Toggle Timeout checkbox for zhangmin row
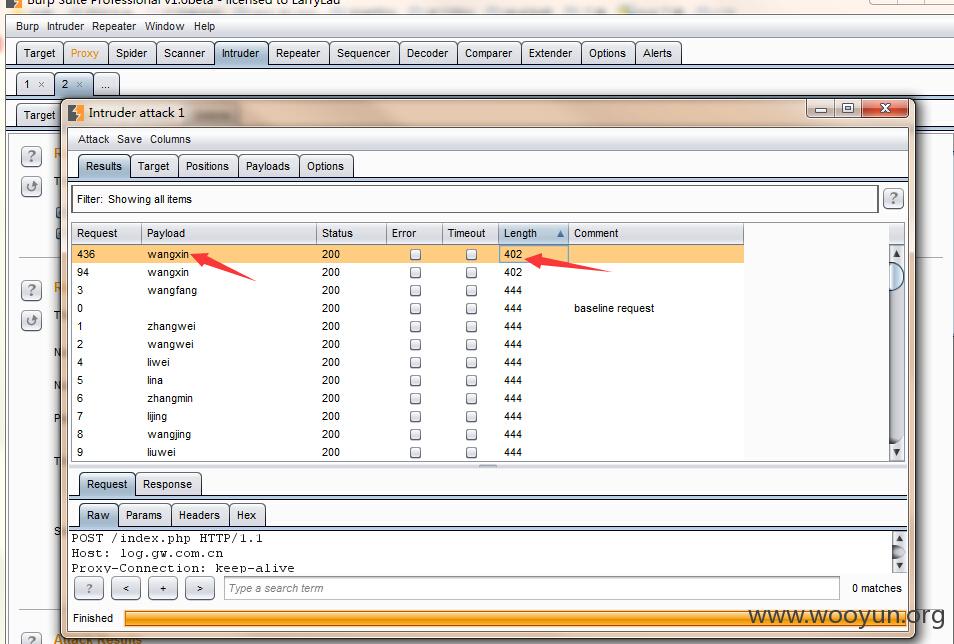 pyautogui.click(x=472, y=398)
